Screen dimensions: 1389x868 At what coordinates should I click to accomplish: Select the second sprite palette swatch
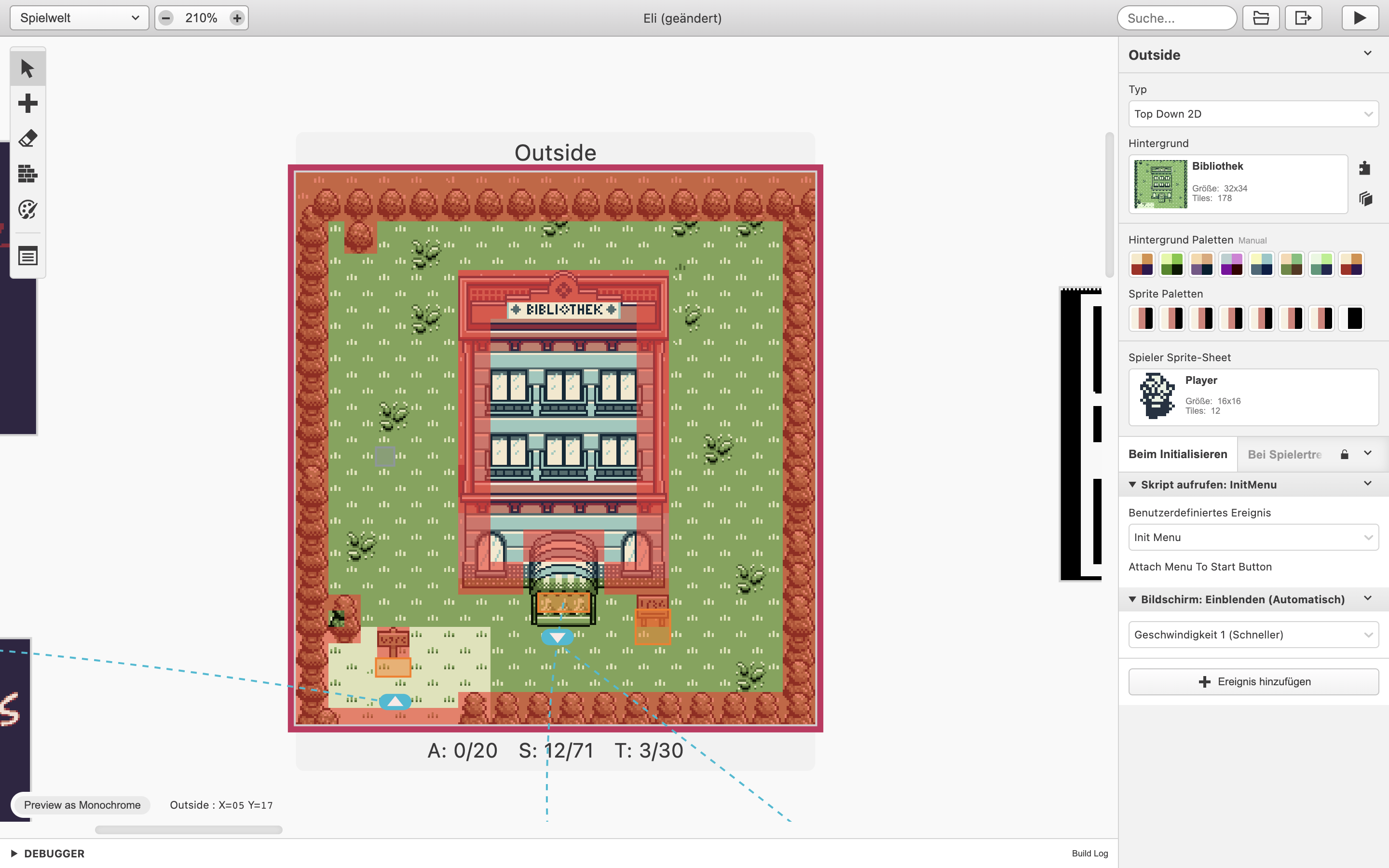point(1171,318)
